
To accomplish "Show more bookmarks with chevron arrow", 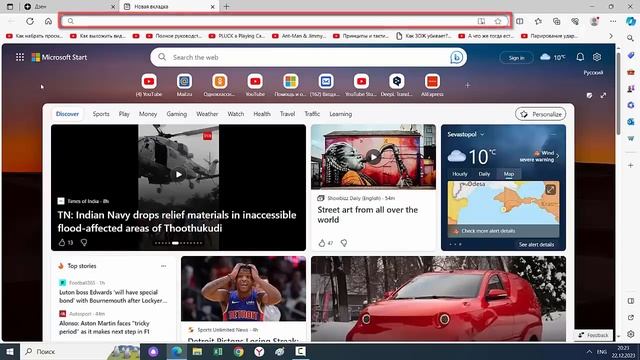I will (x=611, y=36).
